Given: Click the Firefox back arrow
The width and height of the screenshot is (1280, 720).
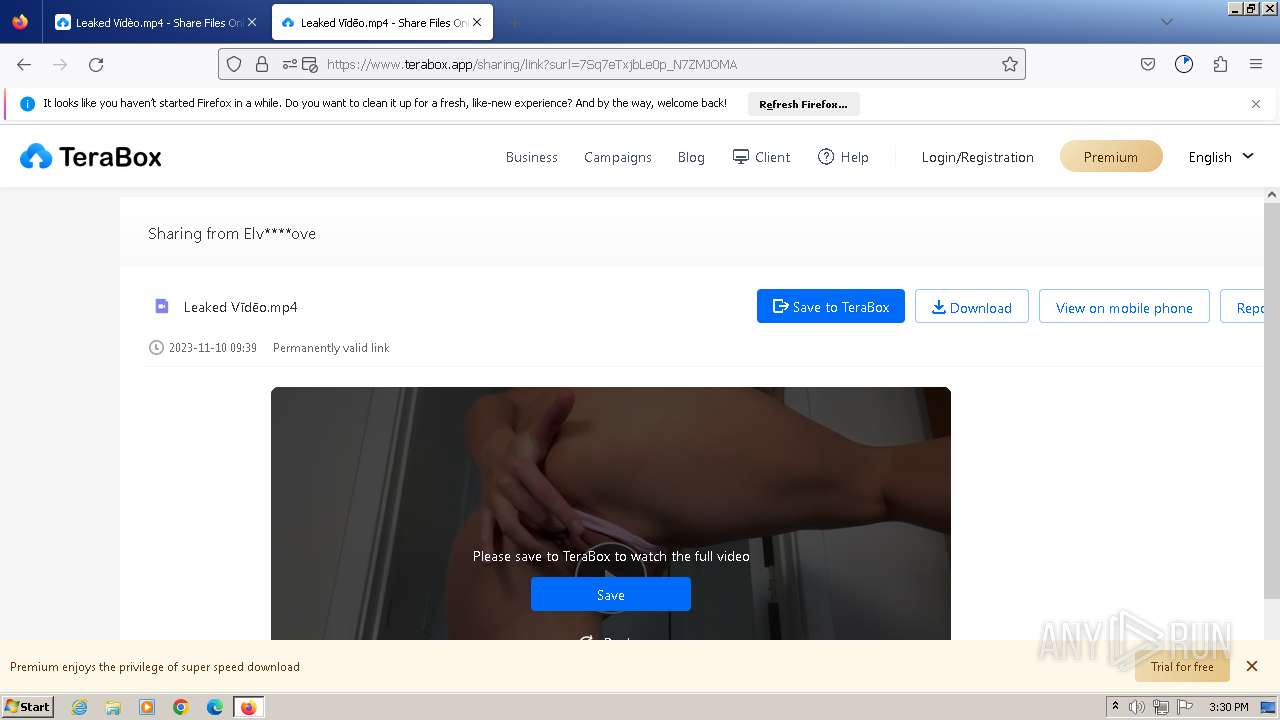Looking at the screenshot, I should [x=24, y=64].
